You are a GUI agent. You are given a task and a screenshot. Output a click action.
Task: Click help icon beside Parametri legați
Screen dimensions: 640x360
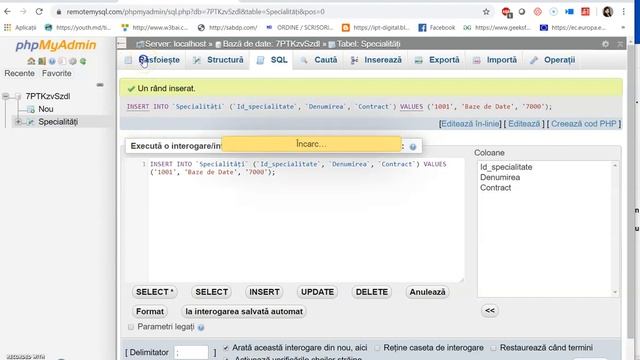pyautogui.click(x=201, y=327)
